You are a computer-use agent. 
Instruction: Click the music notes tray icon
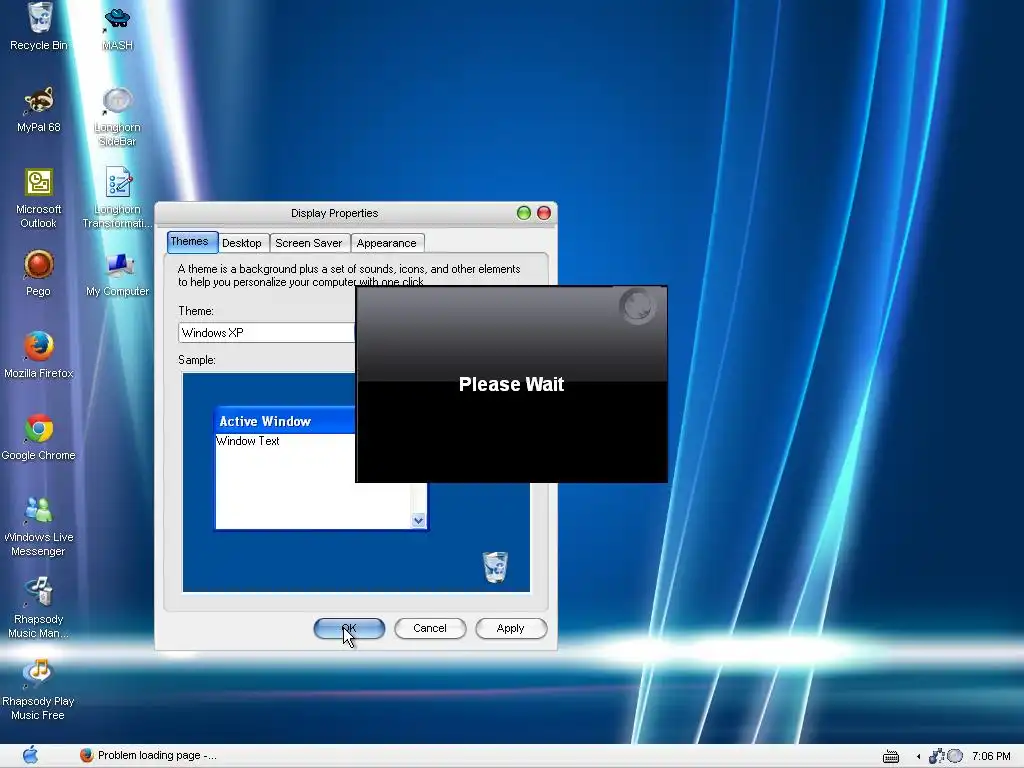coord(936,756)
